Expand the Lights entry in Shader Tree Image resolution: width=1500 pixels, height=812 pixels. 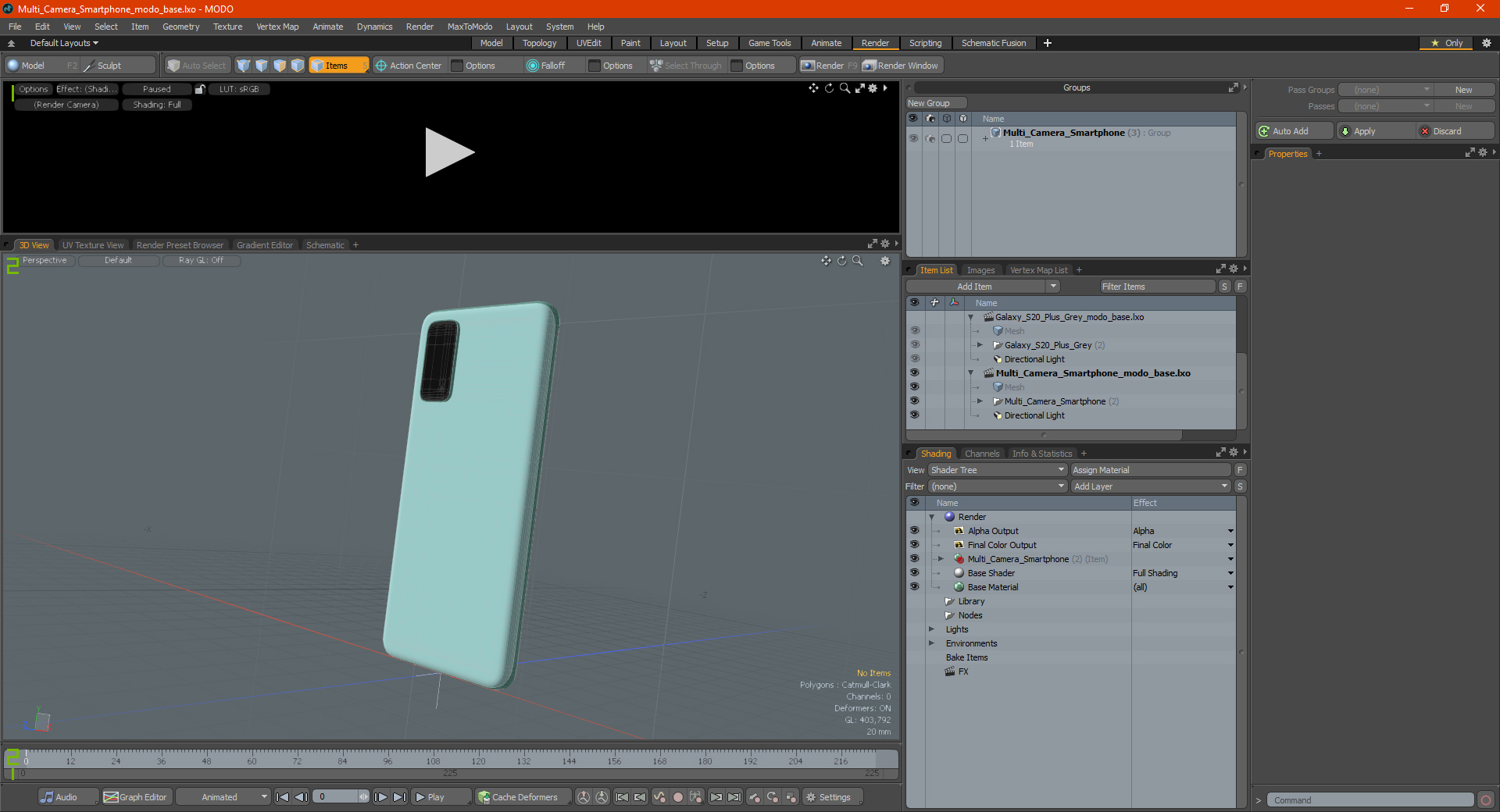click(931, 629)
